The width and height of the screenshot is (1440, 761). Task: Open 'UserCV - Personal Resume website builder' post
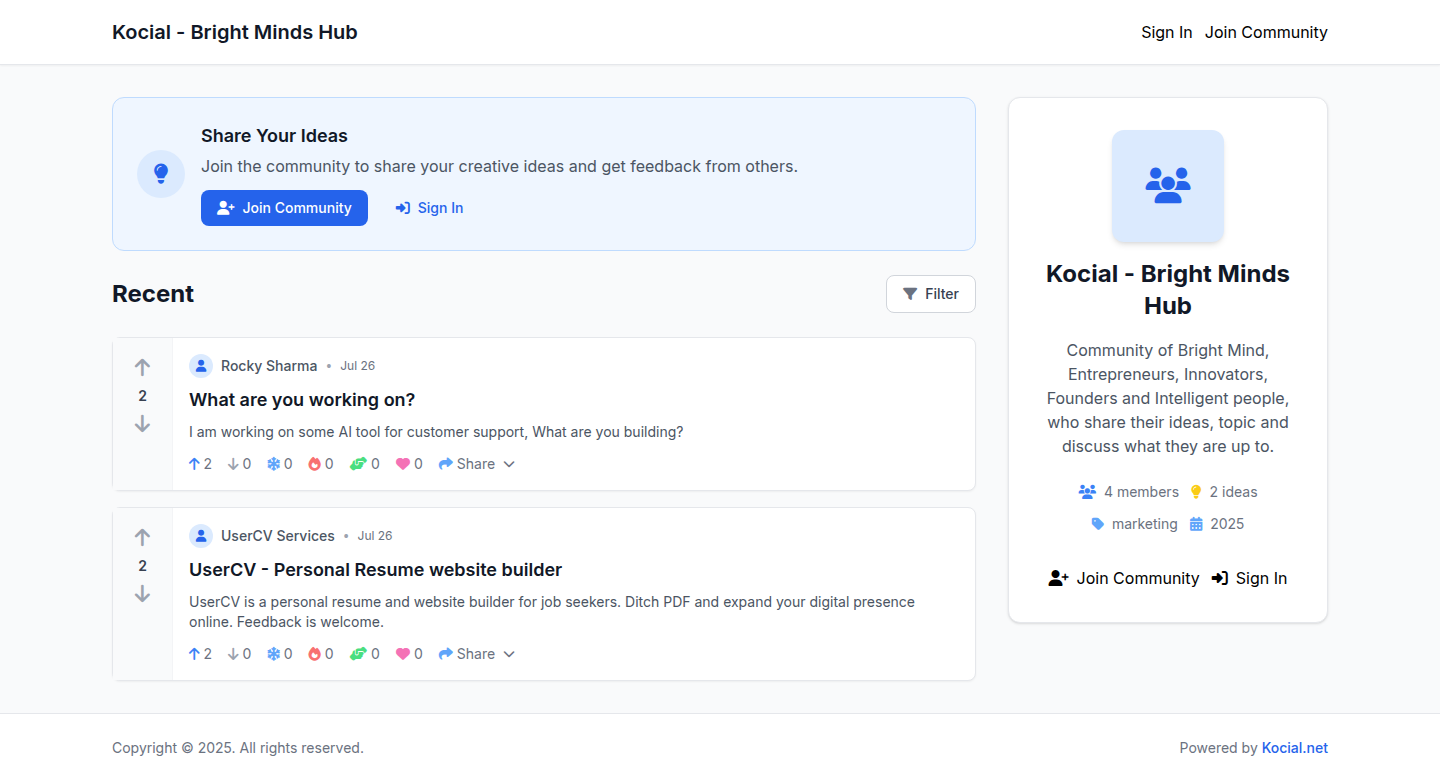click(375, 570)
